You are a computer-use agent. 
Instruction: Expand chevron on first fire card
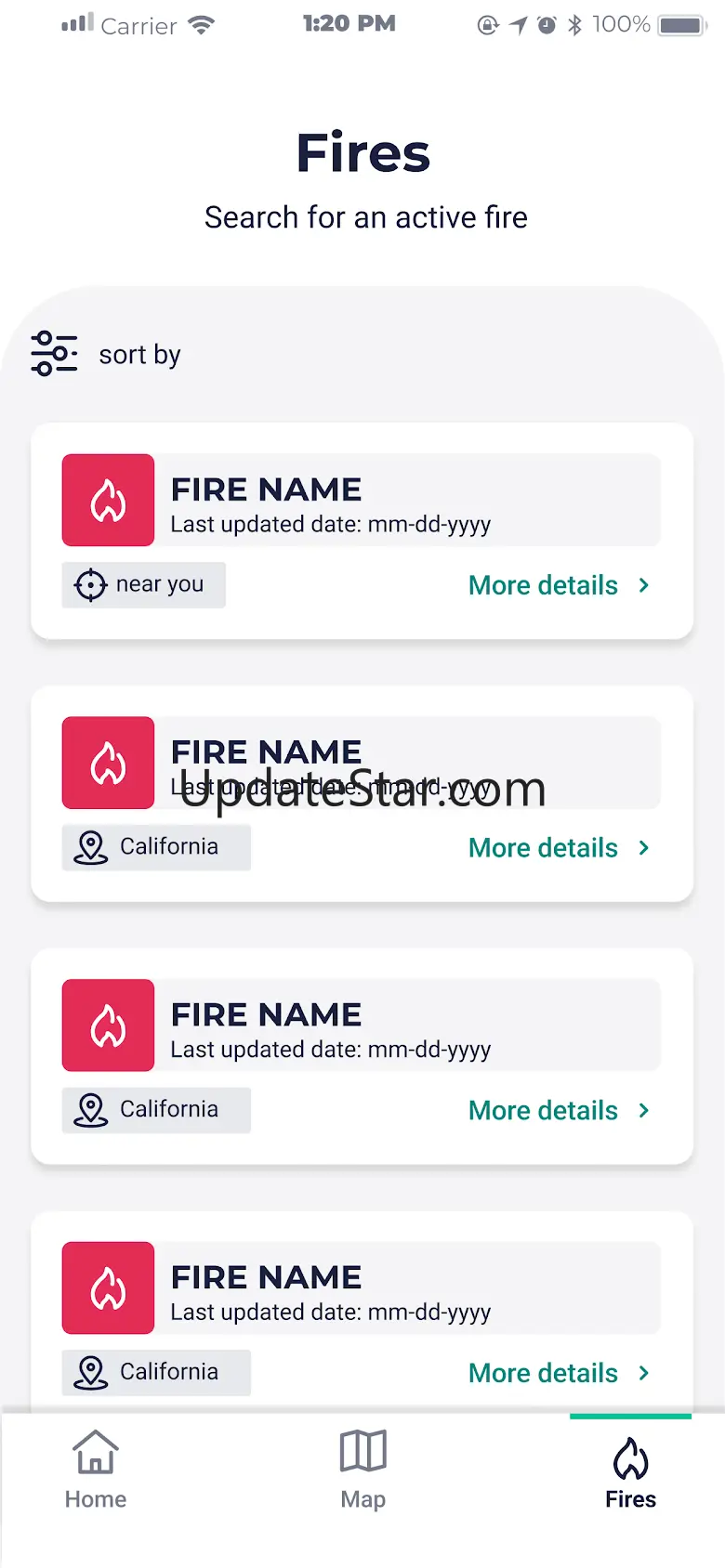click(x=644, y=585)
